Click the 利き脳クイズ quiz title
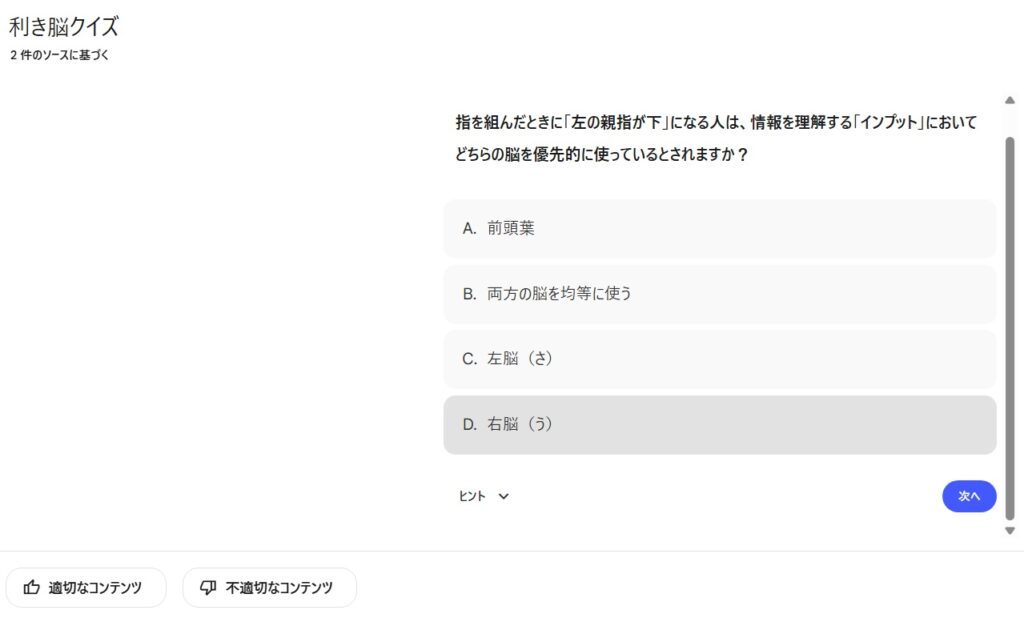Screen dimensions: 1024x618 click(63, 27)
